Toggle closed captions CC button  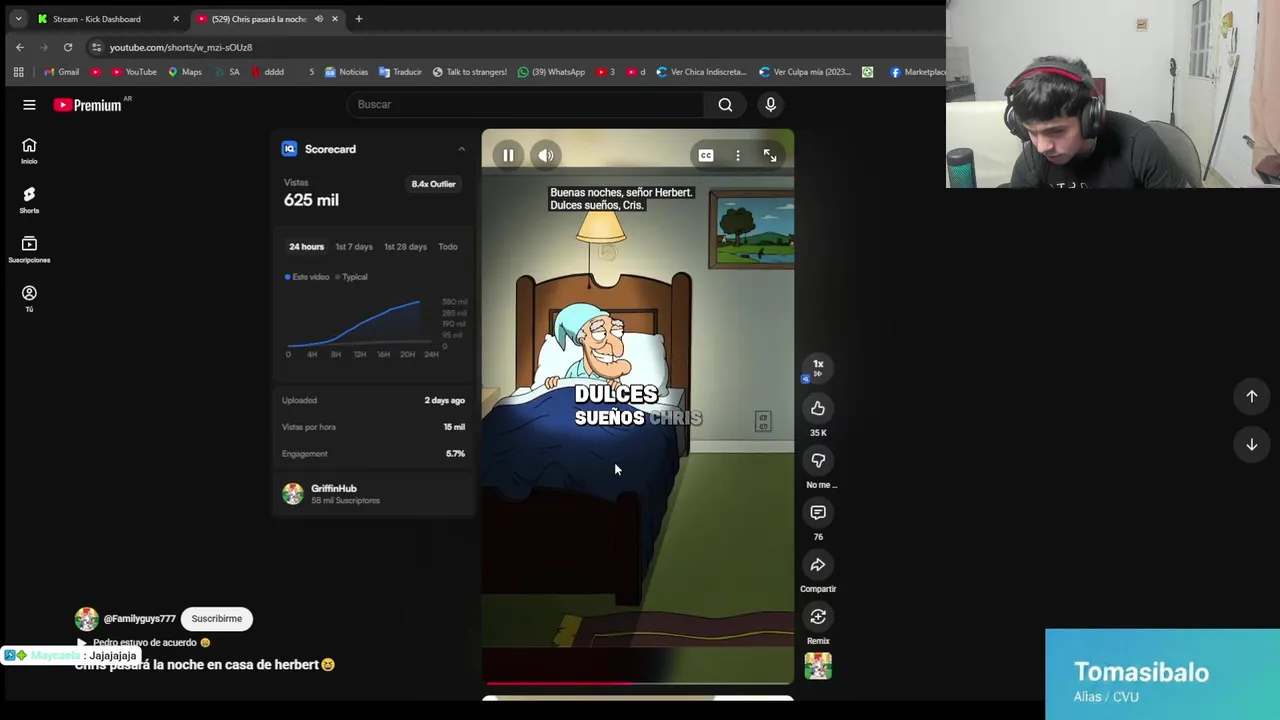[706, 155]
